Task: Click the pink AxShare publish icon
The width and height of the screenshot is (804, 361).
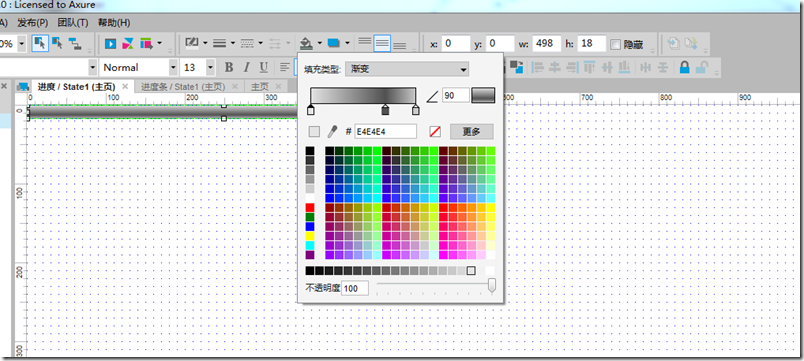Action: [128, 44]
